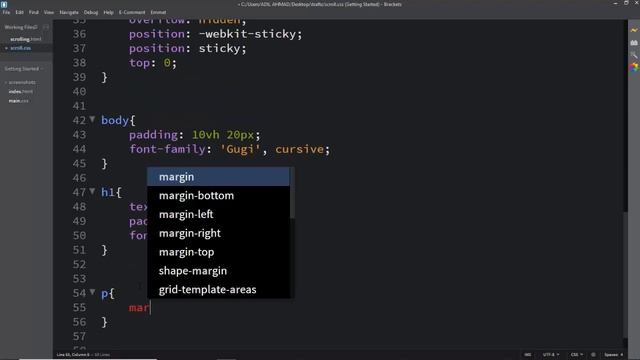Screen dimensions: 640x360
Task: Choose 'margin-left' from autocomplete list
Action: coord(218,214)
